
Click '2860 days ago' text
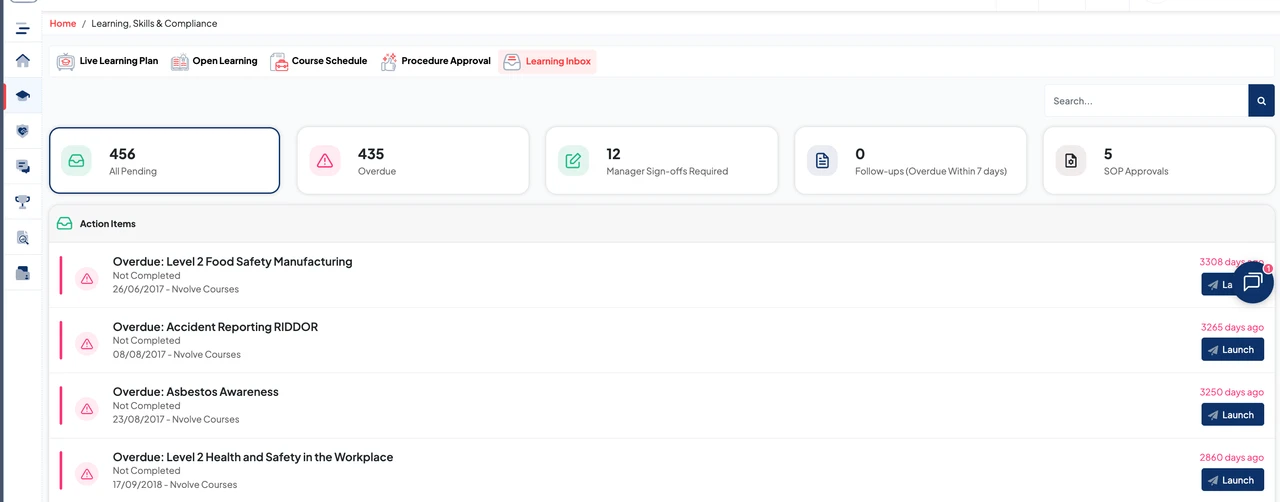coord(1232,457)
